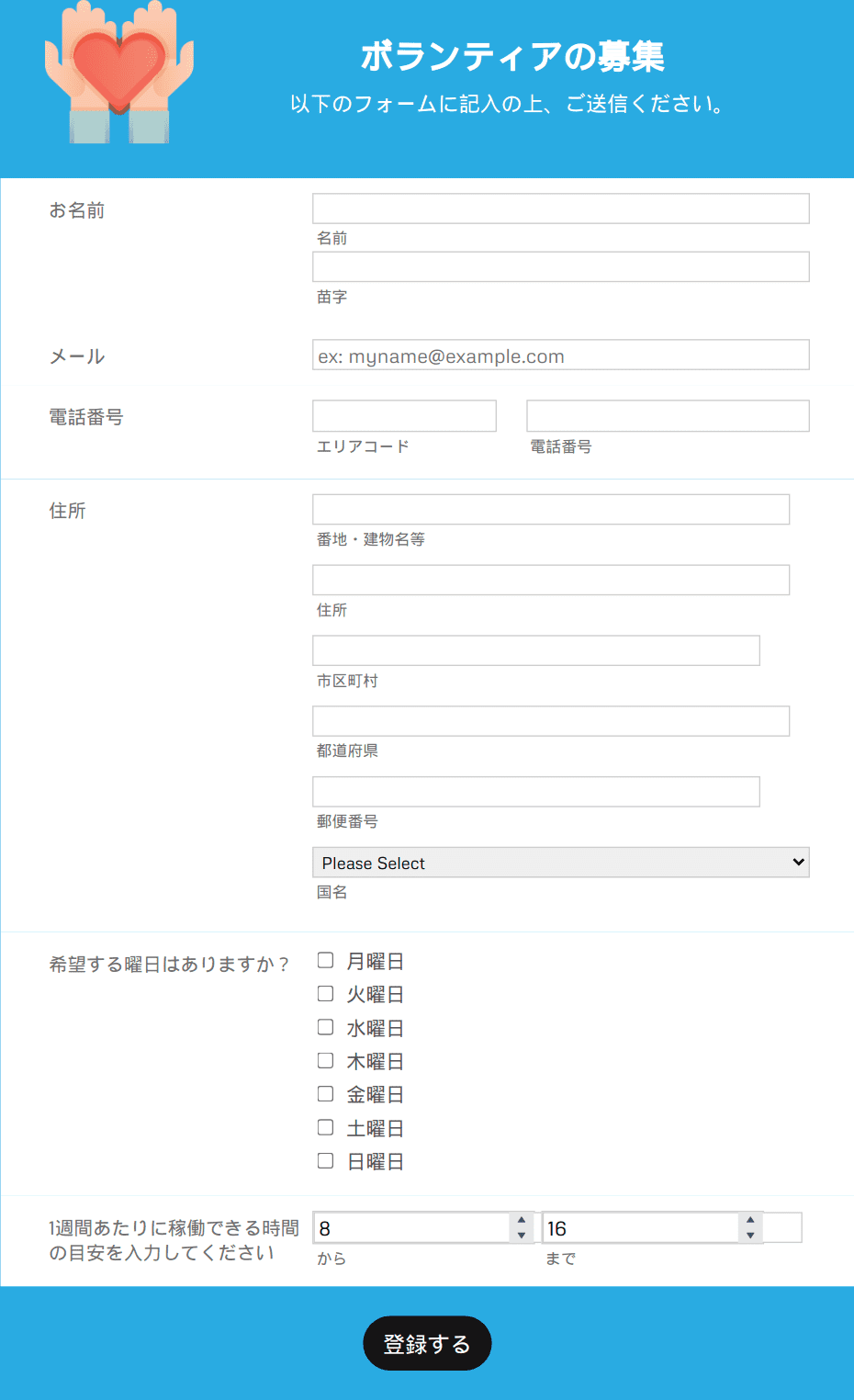This screenshot has height=1400, width=854.
Task: Focus the 名前 first name field
Action: (561, 209)
